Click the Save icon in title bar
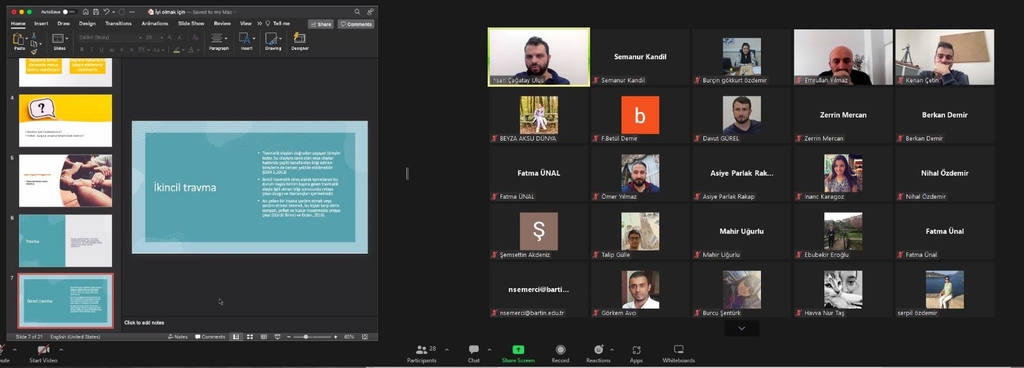Viewport: 1024px width, 368px height. (x=95, y=12)
